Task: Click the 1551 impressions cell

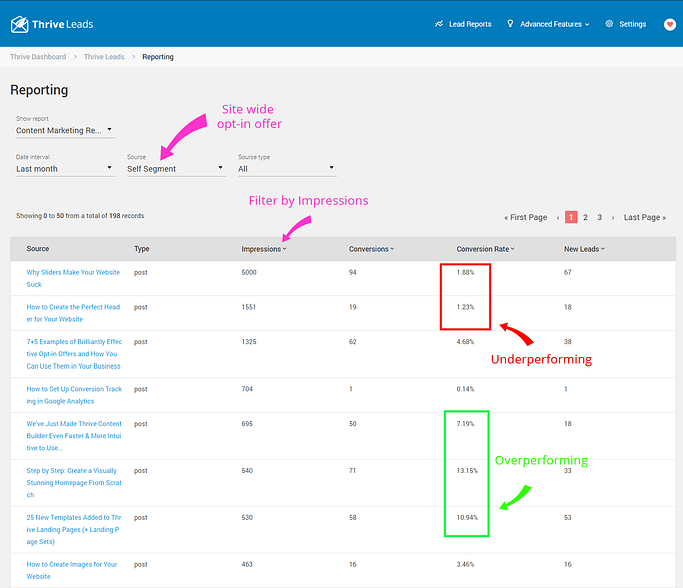Action: (249, 307)
